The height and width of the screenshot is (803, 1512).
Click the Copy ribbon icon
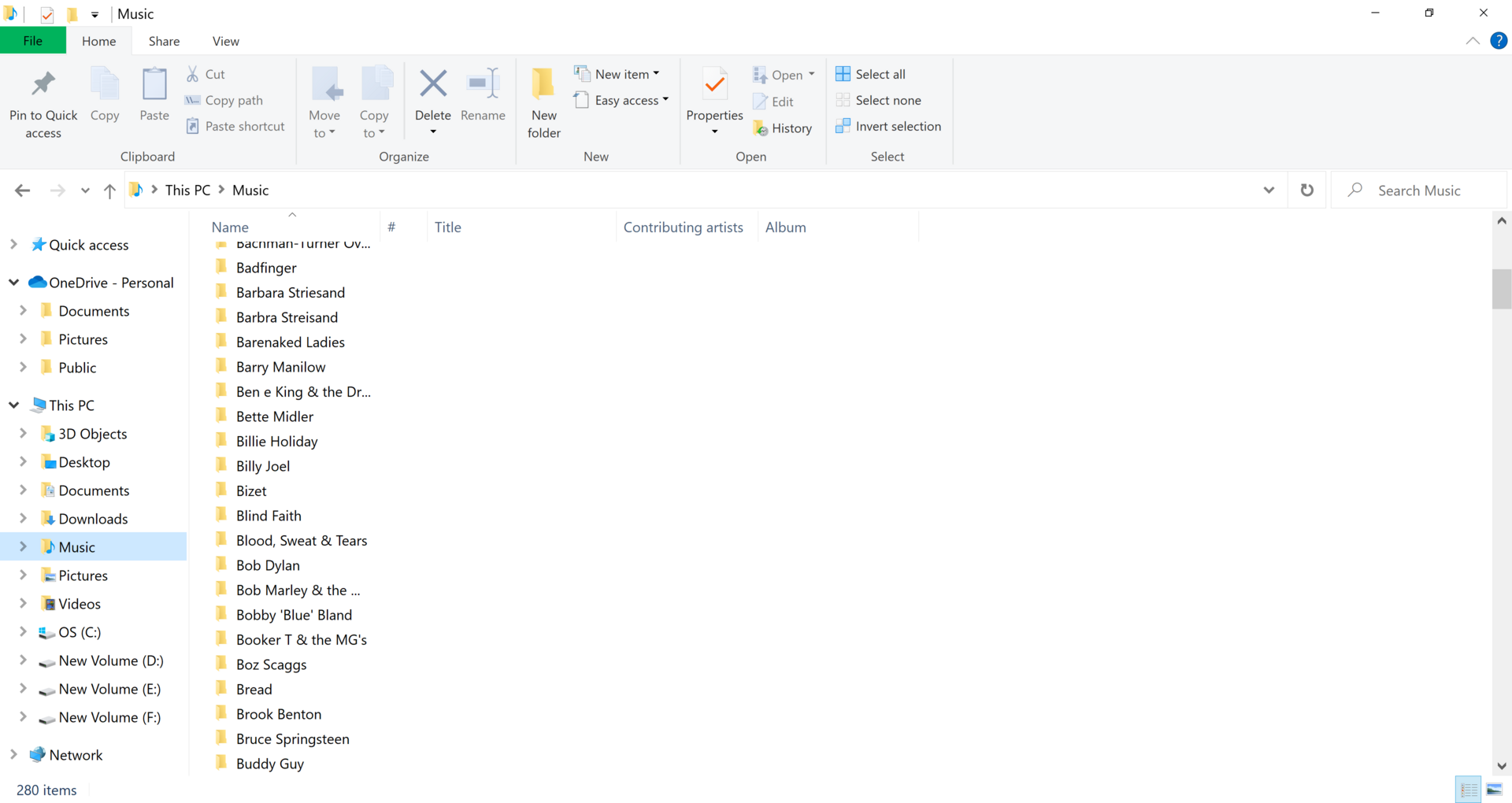[105, 84]
